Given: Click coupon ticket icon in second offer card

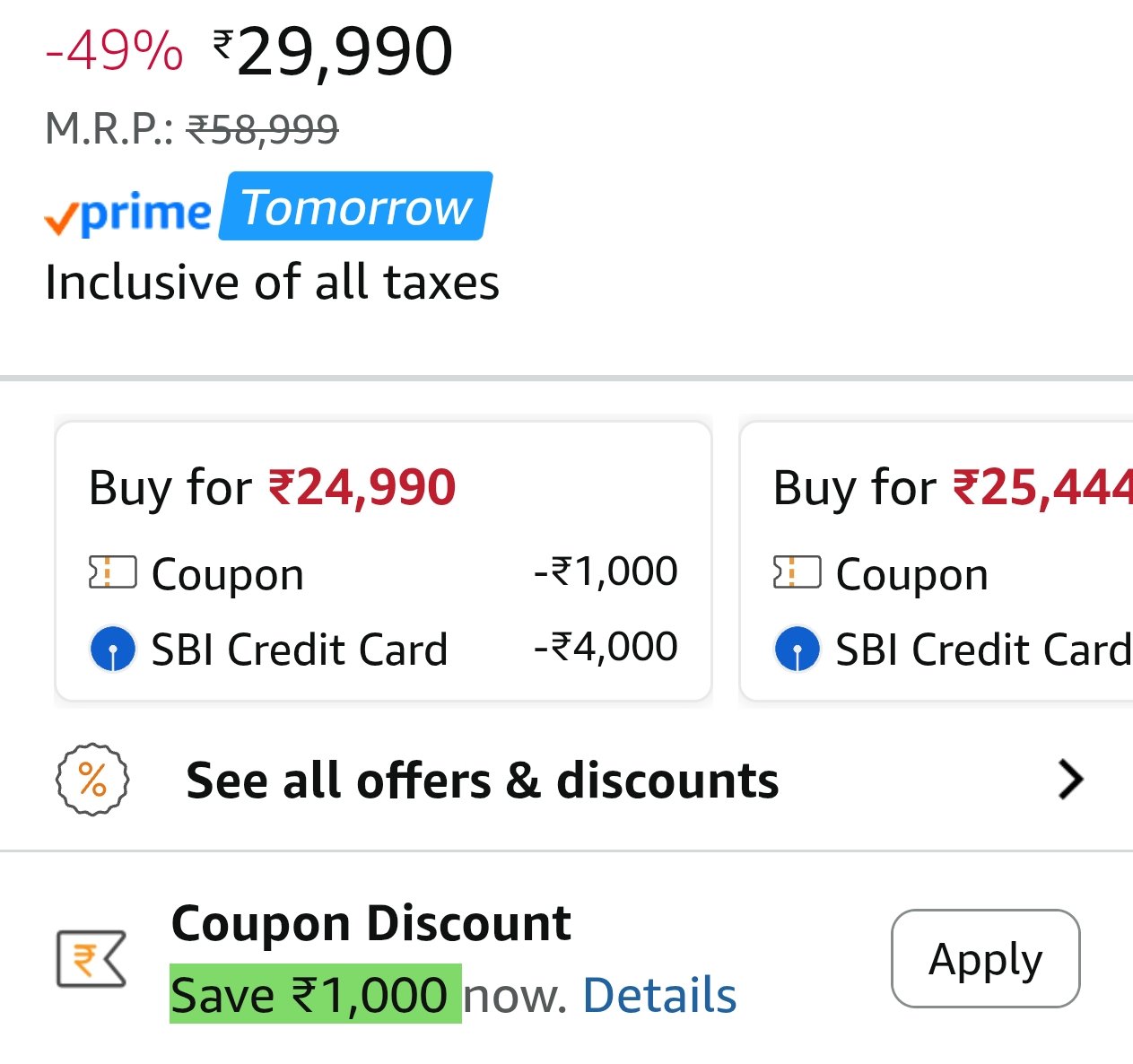Looking at the screenshot, I should pos(797,572).
